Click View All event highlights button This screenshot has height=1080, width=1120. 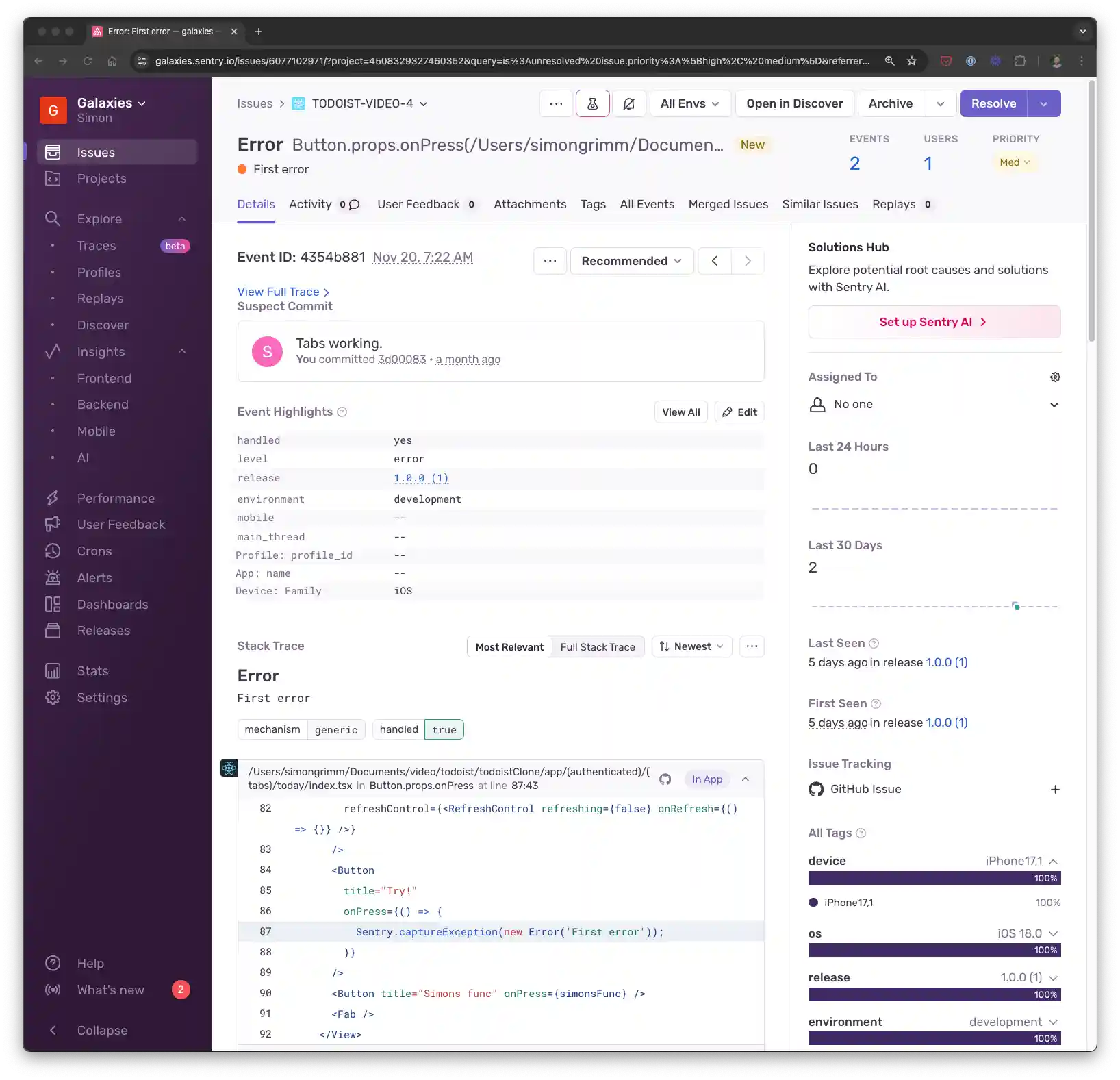681,412
